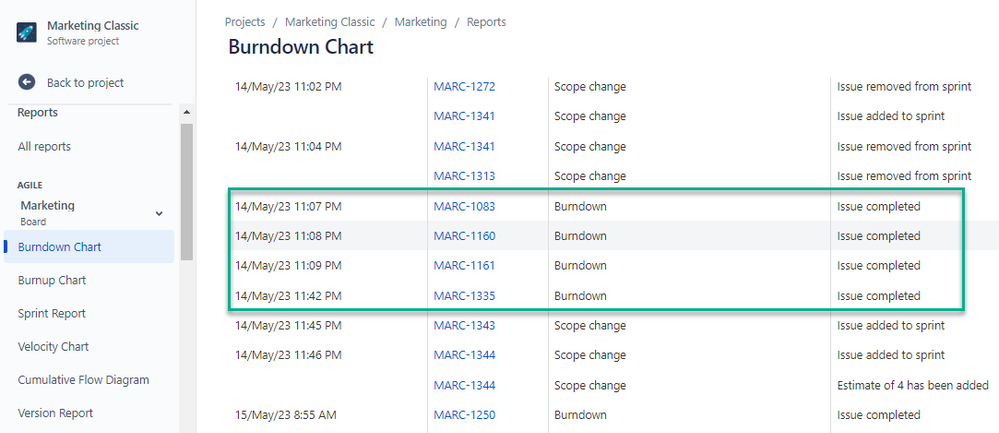
Task: Click the Burndown Chart page heading
Action: pos(301,47)
